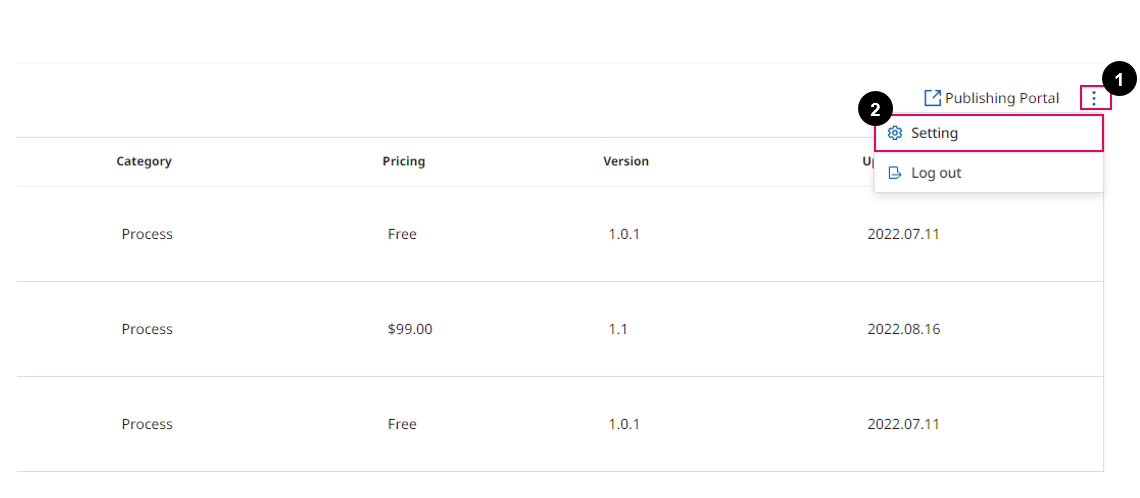
Task: Open the Publishing Portal link
Action: point(1001,98)
